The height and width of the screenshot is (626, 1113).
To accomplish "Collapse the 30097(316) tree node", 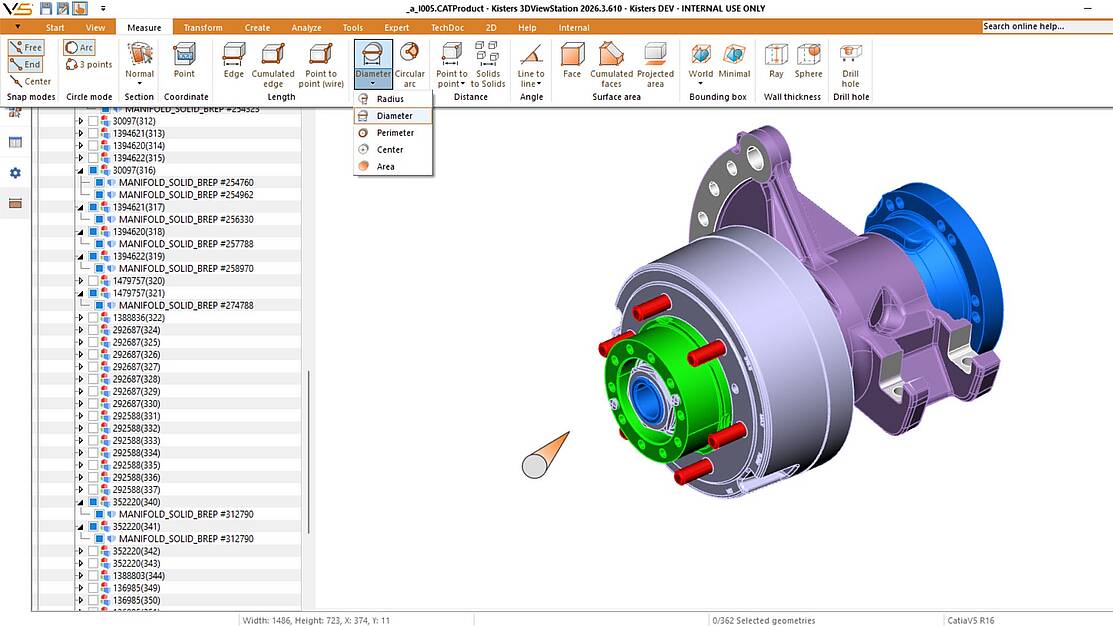I will pos(80,170).
